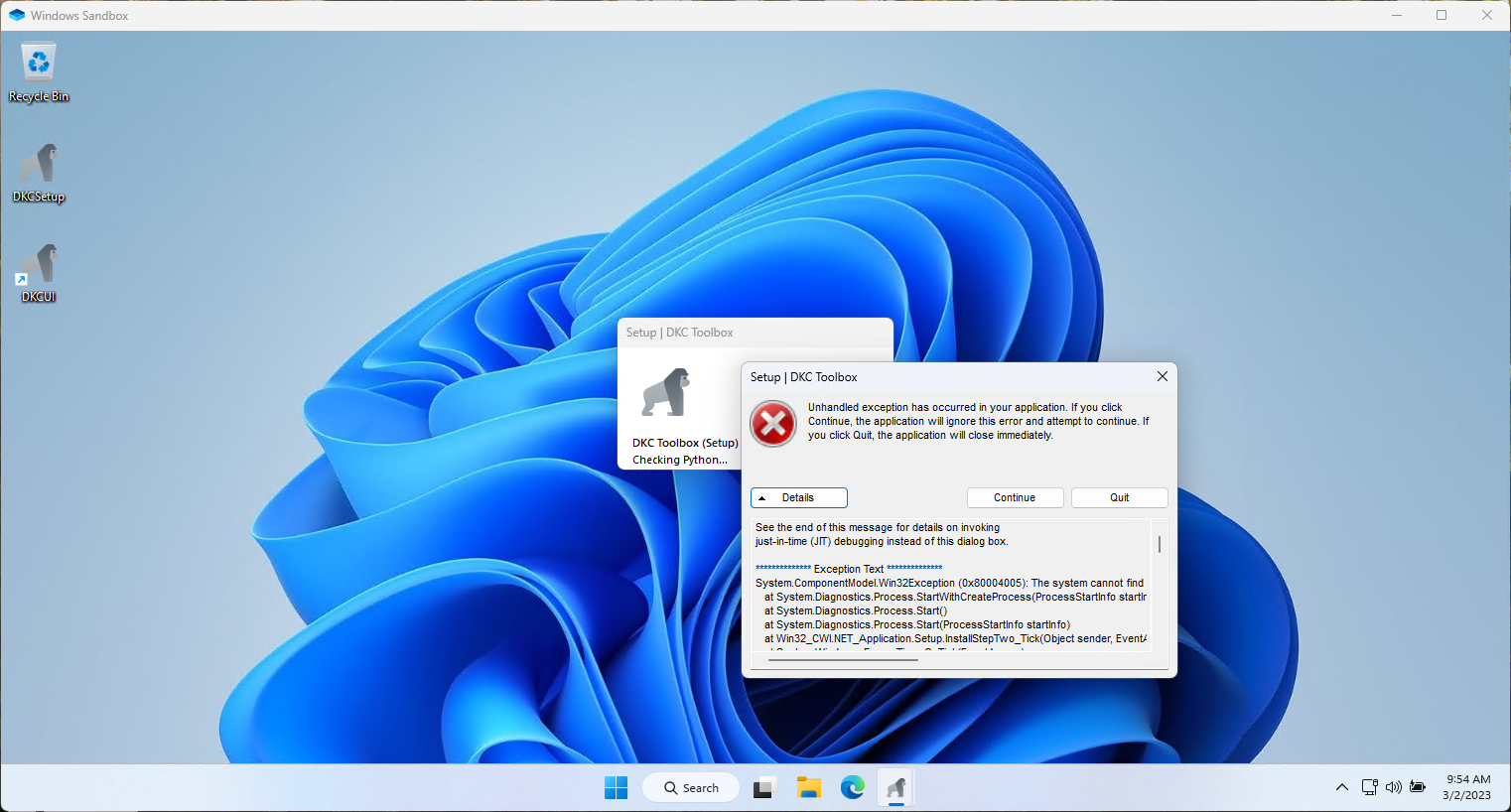The width and height of the screenshot is (1511, 812).
Task: Maximize the Windows Sandbox window
Action: point(1442,15)
